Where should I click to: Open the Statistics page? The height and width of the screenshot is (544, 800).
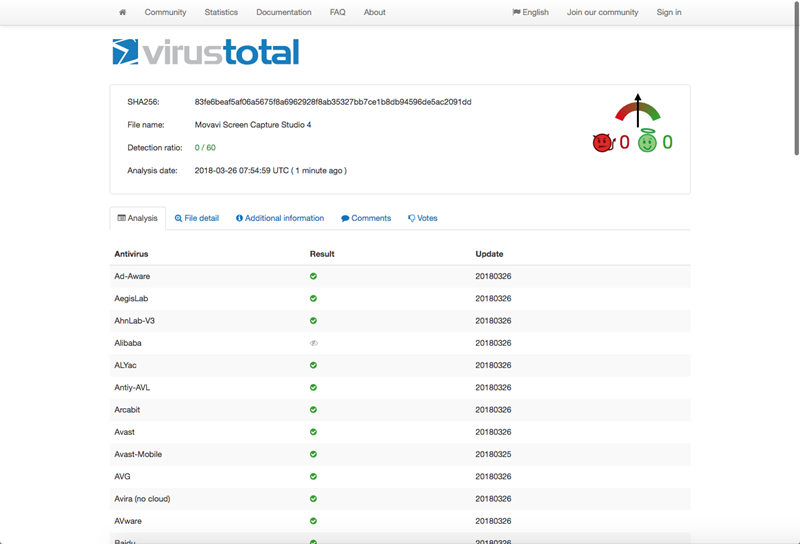(x=221, y=12)
